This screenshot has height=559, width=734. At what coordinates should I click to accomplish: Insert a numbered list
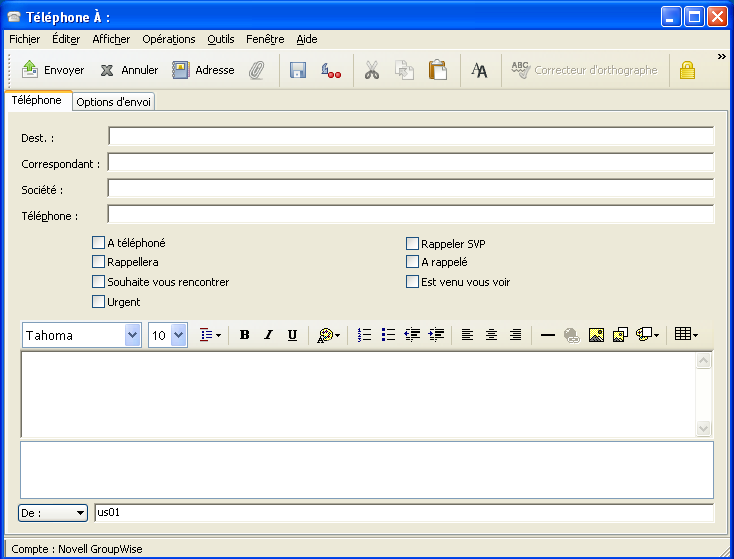click(365, 335)
